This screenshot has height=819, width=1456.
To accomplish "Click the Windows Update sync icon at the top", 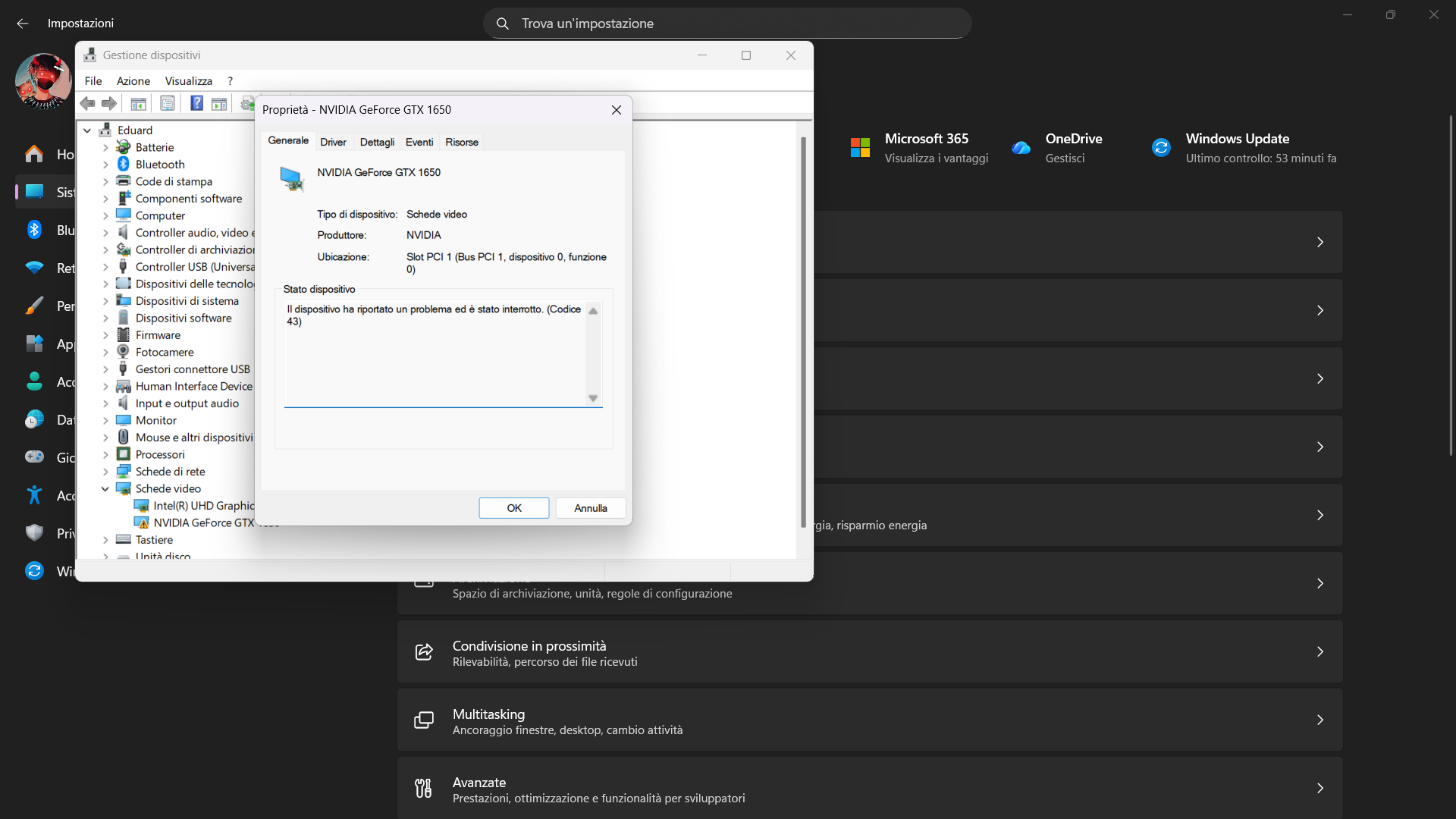I will click(x=1161, y=147).
